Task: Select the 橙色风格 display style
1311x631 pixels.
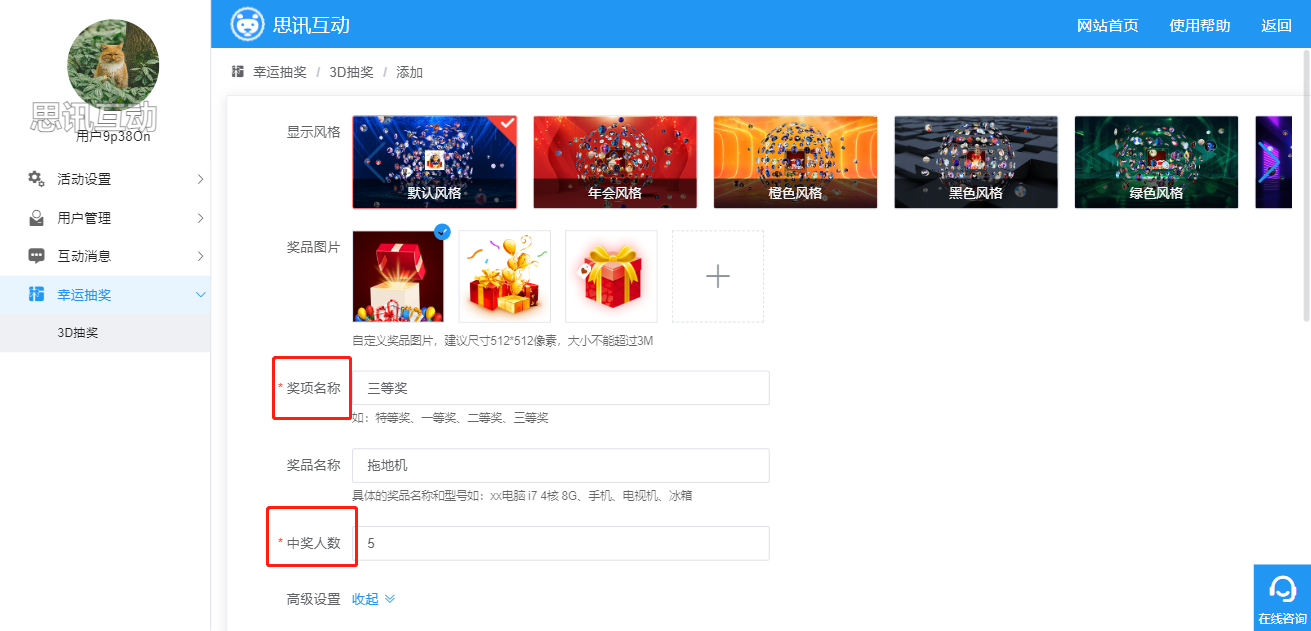Action: (x=795, y=162)
